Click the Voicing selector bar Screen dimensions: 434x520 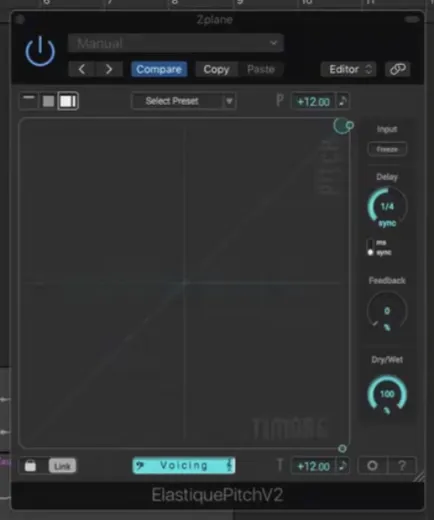click(x=184, y=465)
